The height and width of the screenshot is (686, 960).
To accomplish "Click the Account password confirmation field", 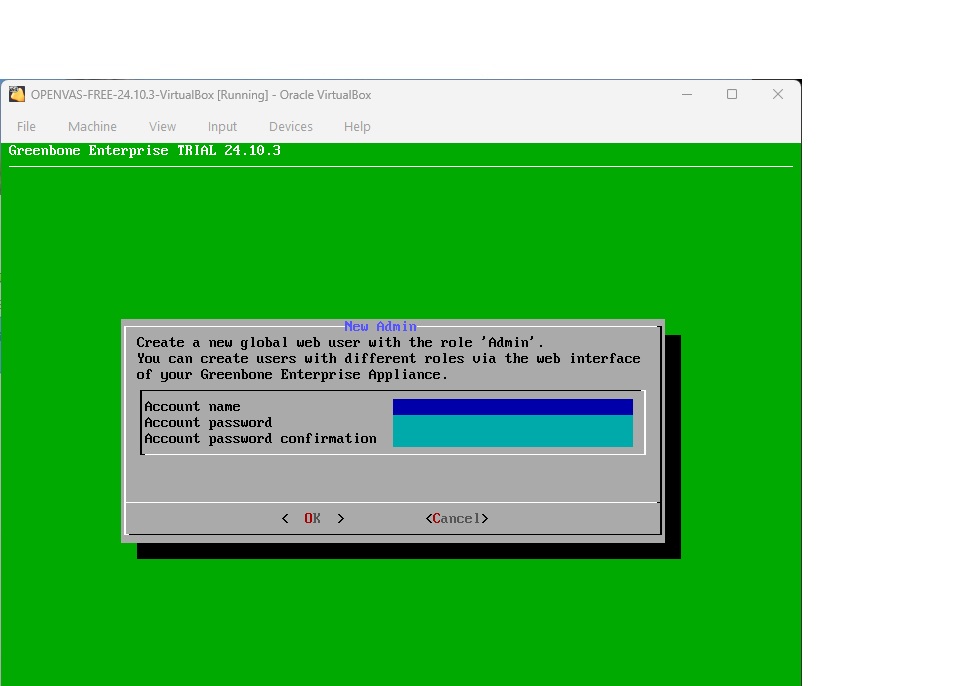I will click(x=512, y=439).
